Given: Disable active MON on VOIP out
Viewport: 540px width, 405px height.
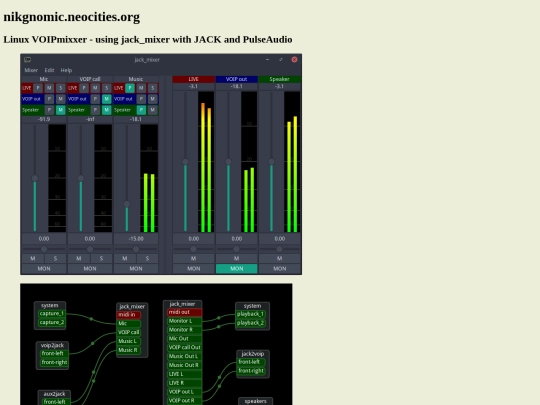Looking at the screenshot, I should click(237, 269).
